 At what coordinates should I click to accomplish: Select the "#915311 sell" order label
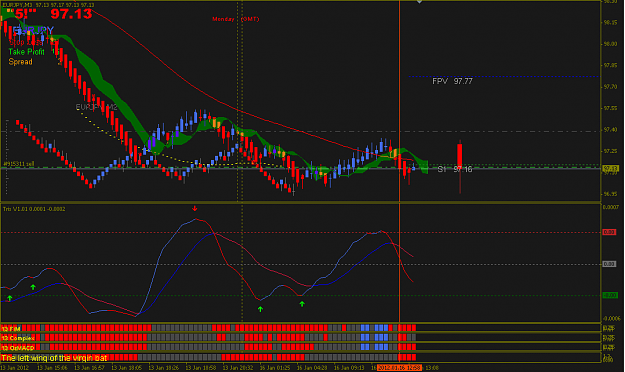(x=19, y=164)
